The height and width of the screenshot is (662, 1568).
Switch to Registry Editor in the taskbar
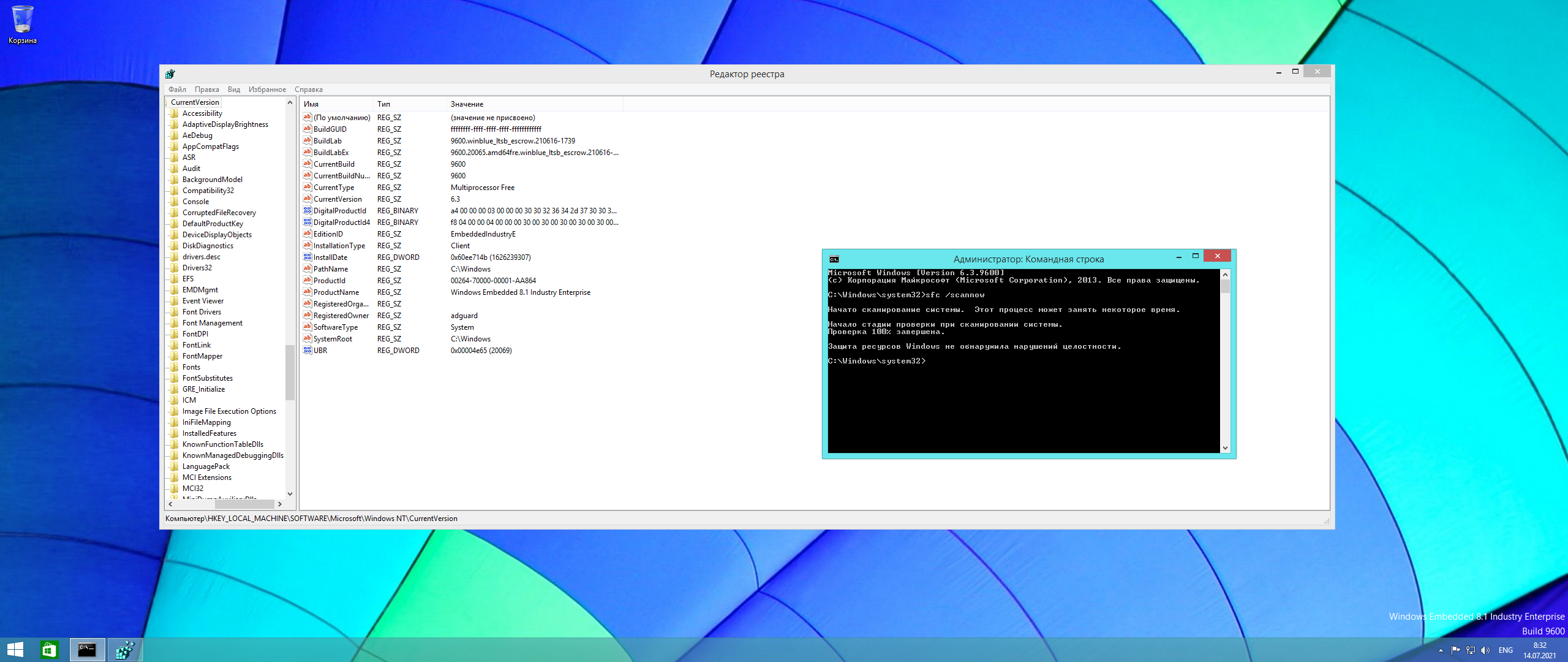pos(125,650)
